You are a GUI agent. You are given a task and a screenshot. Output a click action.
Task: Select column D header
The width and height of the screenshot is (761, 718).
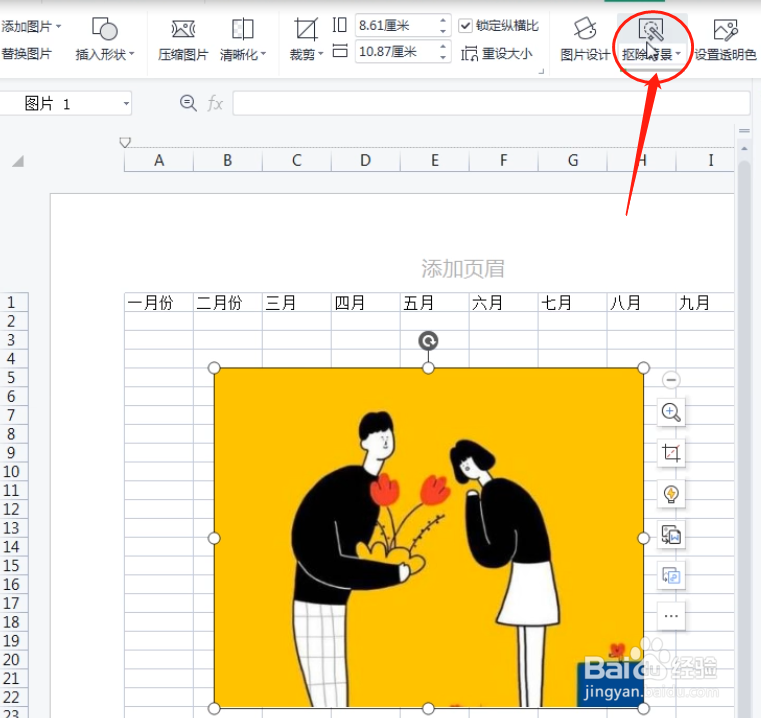pos(365,160)
